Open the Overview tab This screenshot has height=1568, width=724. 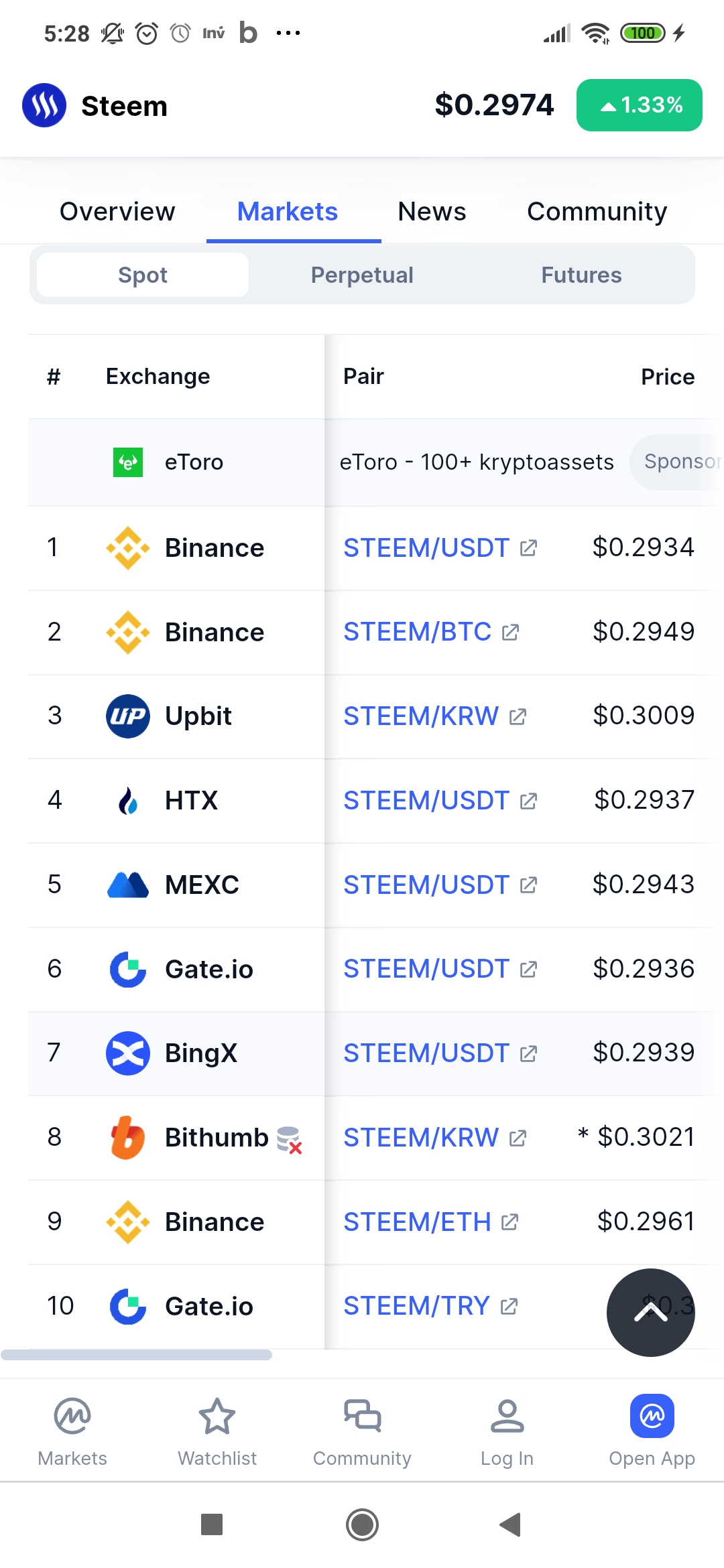point(117,212)
